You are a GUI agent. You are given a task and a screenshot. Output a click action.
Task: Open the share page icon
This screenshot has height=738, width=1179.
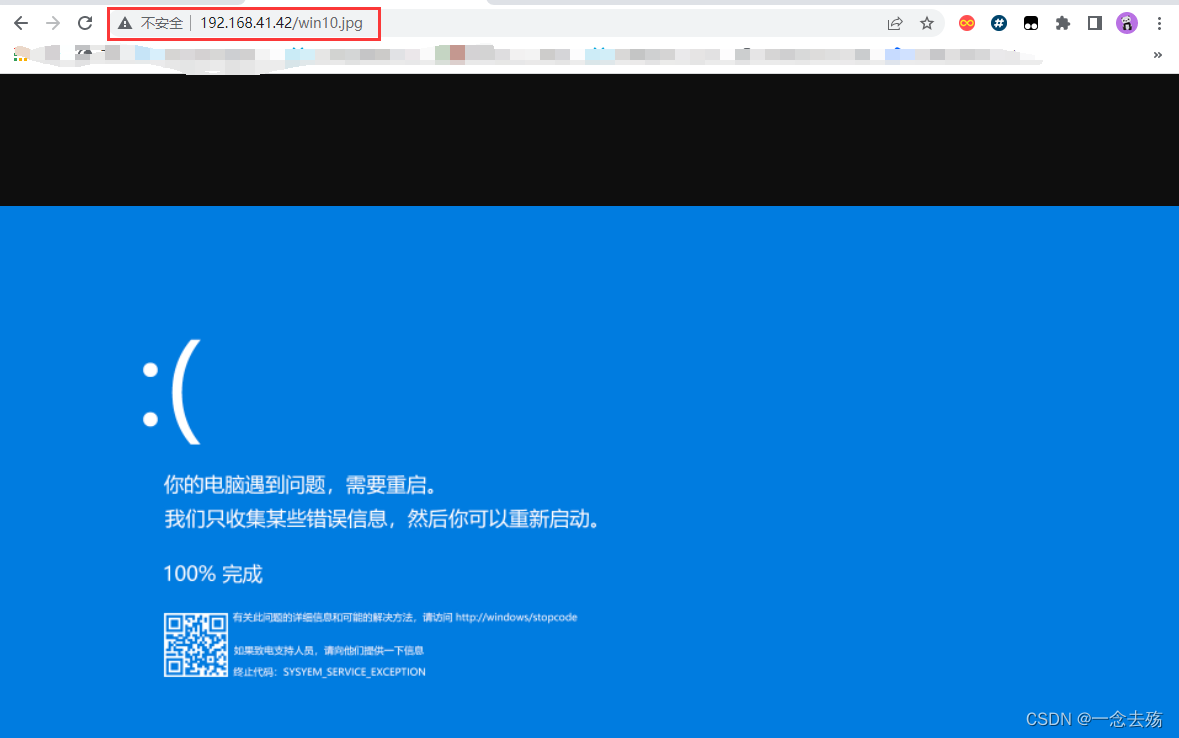click(x=895, y=22)
